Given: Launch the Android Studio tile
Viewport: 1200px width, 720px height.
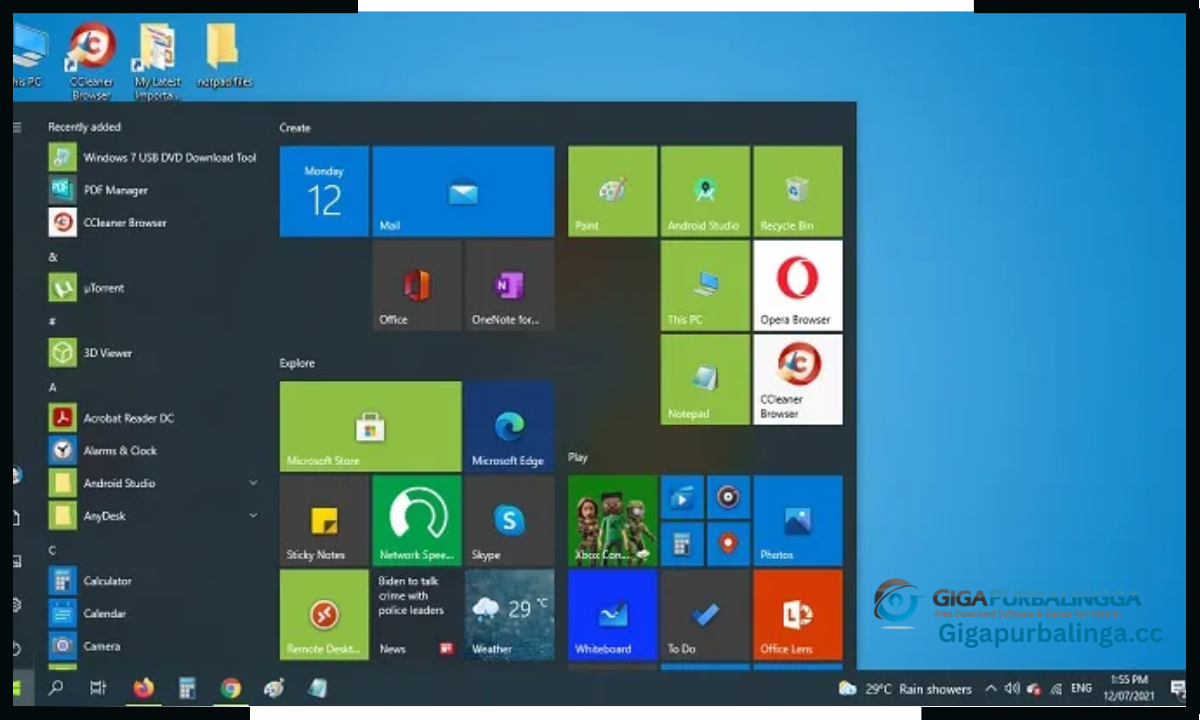Looking at the screenshot, I should [x=705, y=192].
